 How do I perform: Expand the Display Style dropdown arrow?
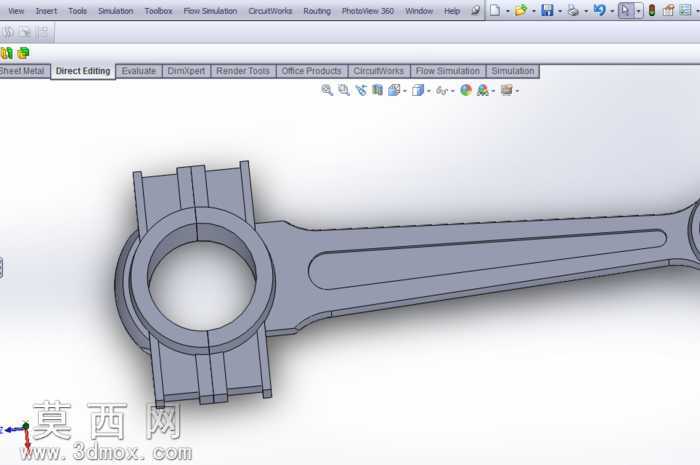[x=429, y=91]
